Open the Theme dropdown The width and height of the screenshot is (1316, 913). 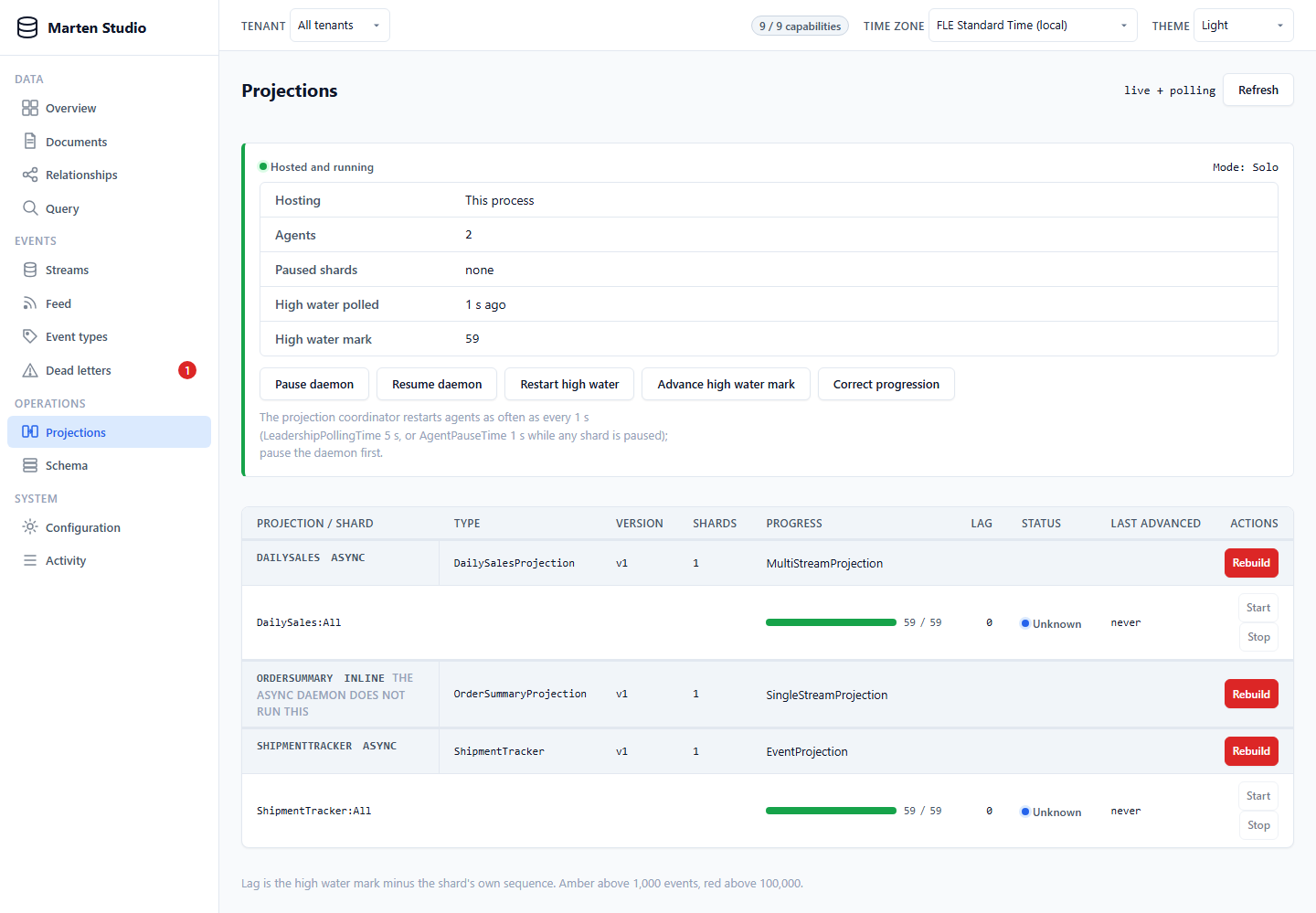[x=1244, y=26]
